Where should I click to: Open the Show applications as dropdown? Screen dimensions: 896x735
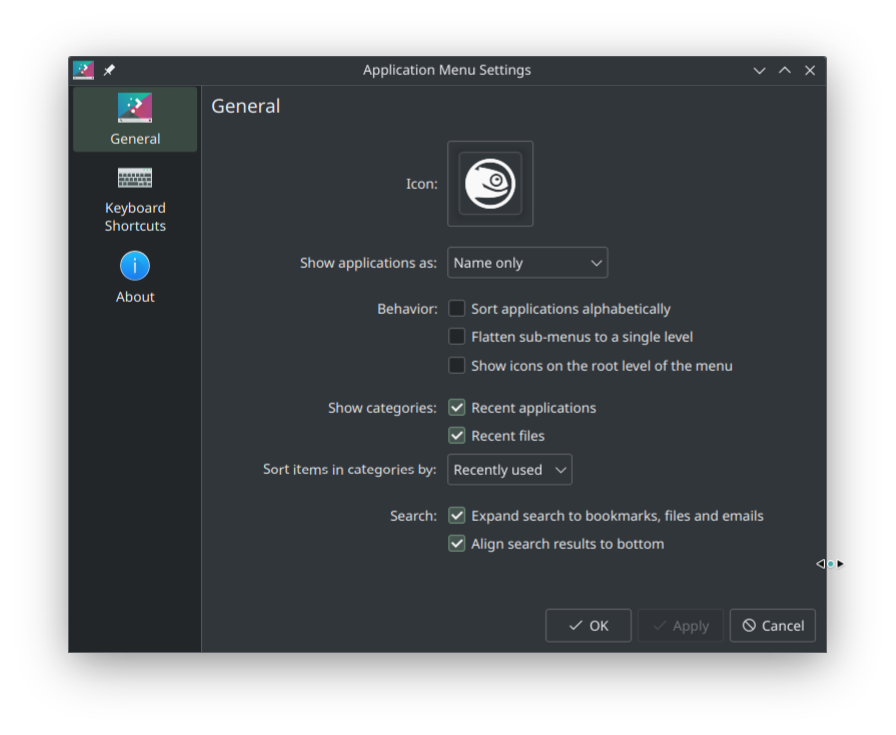(x=527, y=262)
